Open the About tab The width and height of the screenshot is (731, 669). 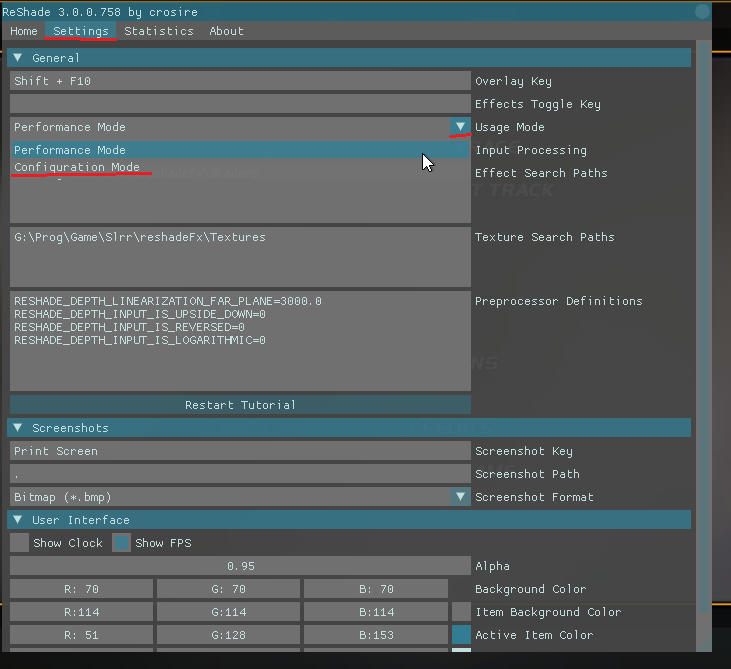pos(227,31)
